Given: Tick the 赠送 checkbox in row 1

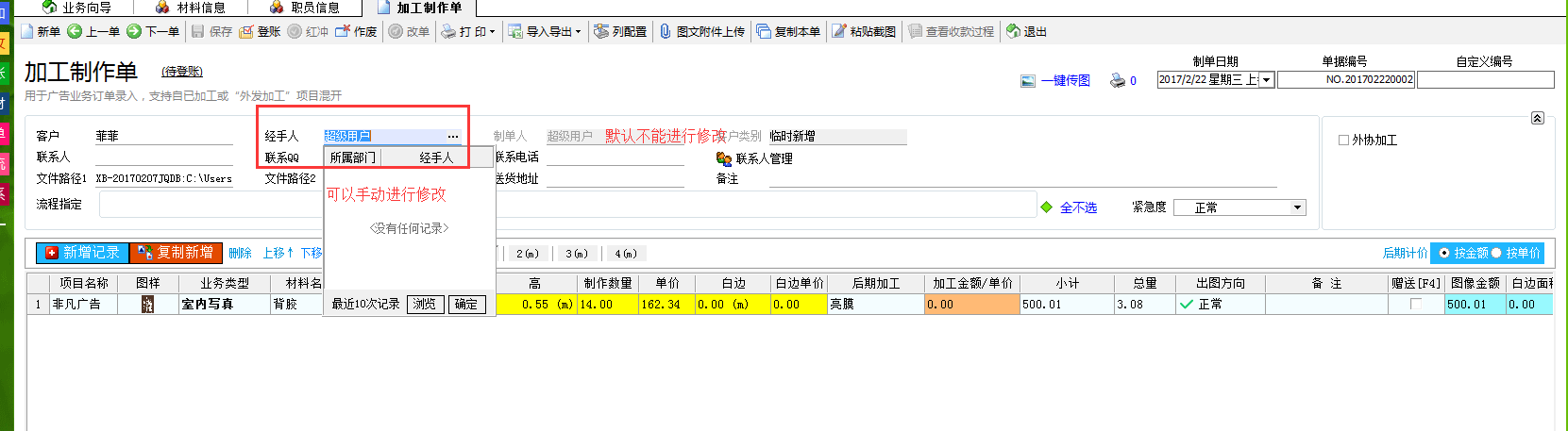Looking at the screenshot, I should (x=1415, y=305).
